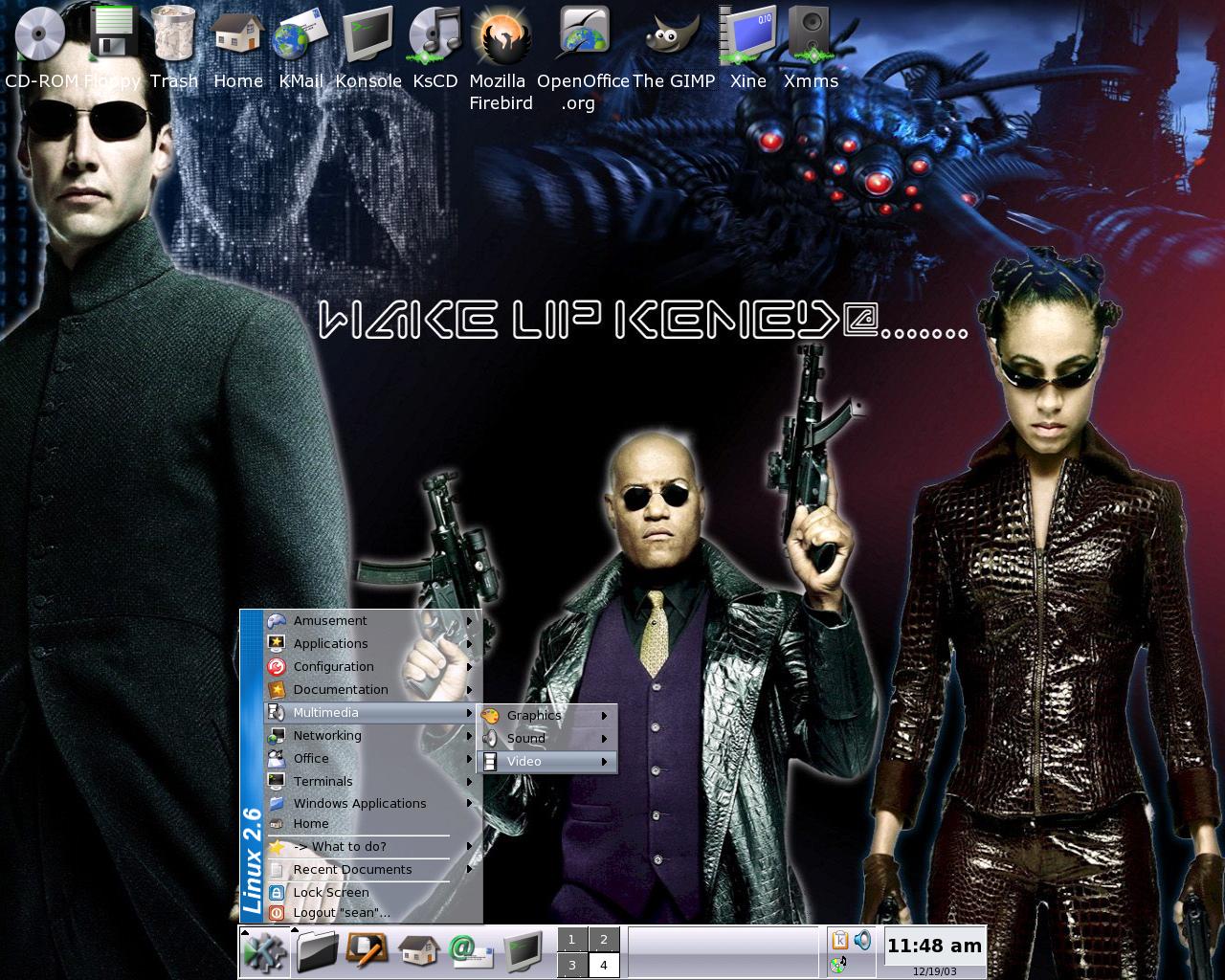Click the CD music note tray icon
This screenshot has height=980, width=1225.
point(839,964)
